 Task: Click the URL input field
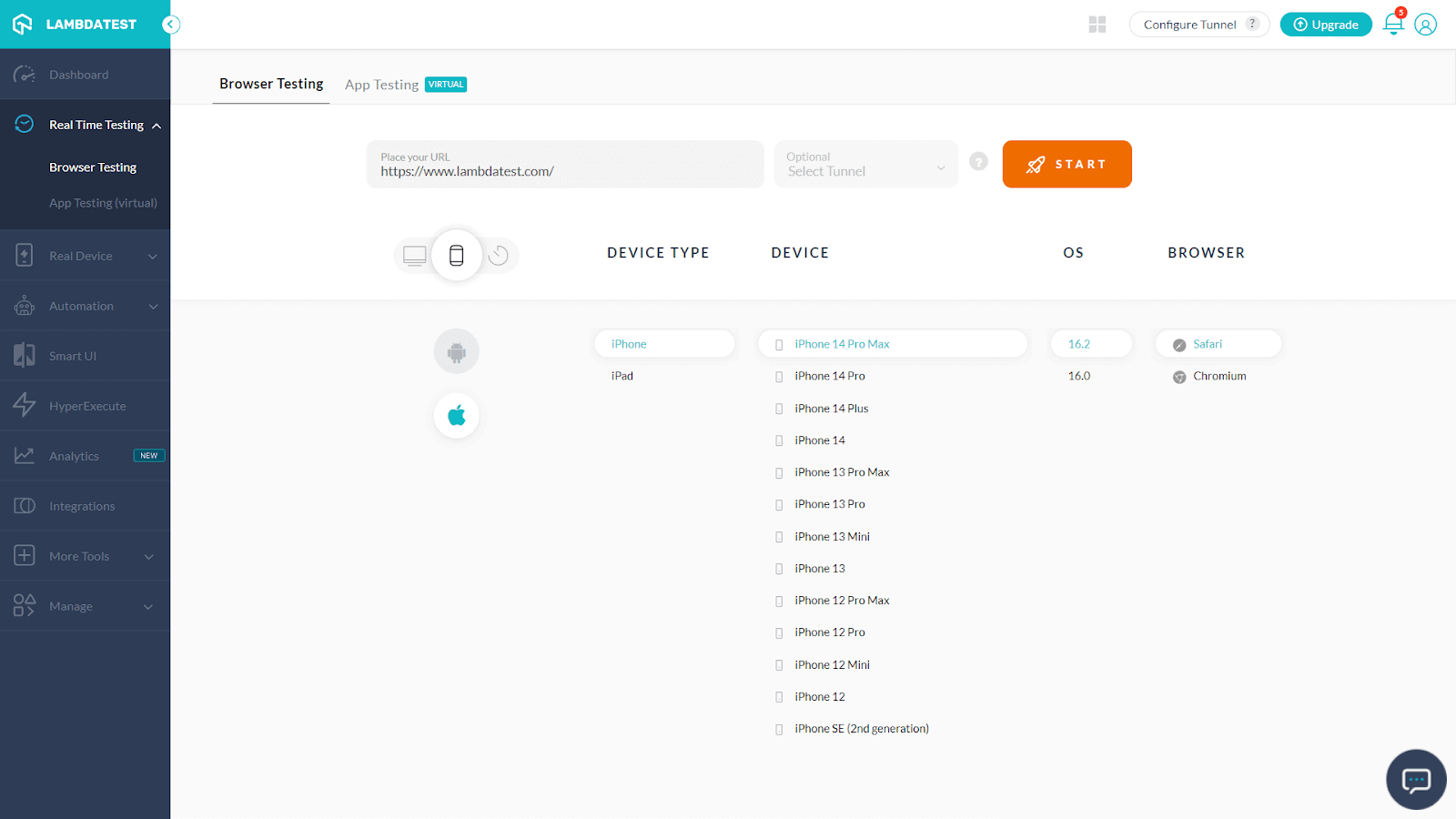[565, 164]
